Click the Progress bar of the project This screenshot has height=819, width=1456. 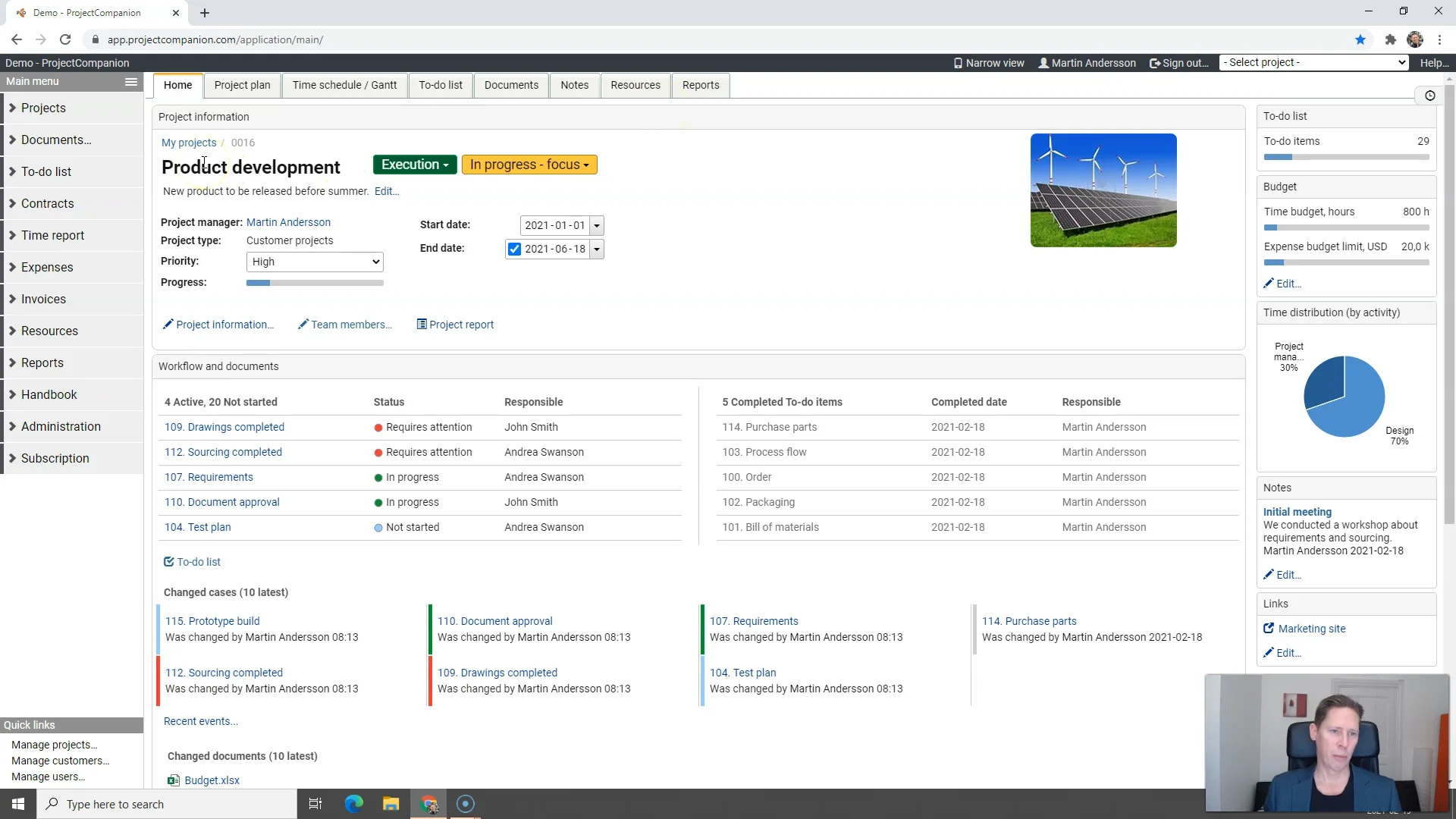tap(315, 283)
